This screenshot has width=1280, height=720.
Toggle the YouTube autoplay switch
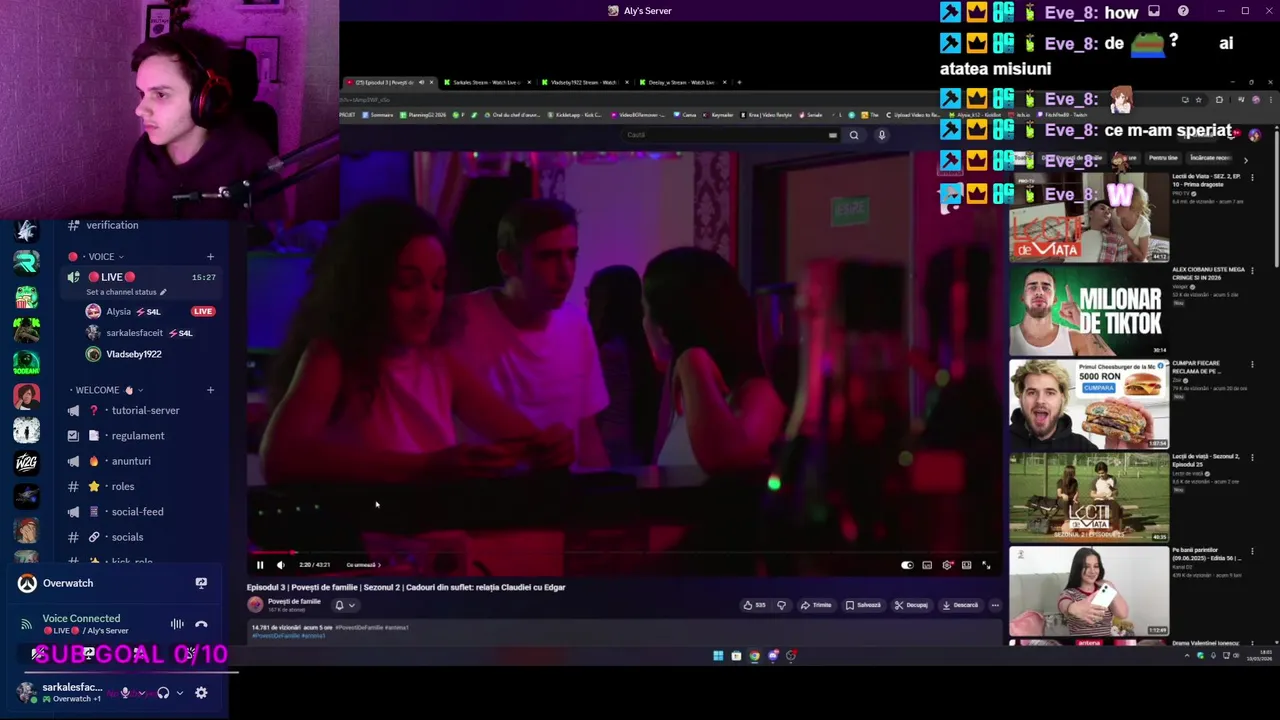click(907, 566)
